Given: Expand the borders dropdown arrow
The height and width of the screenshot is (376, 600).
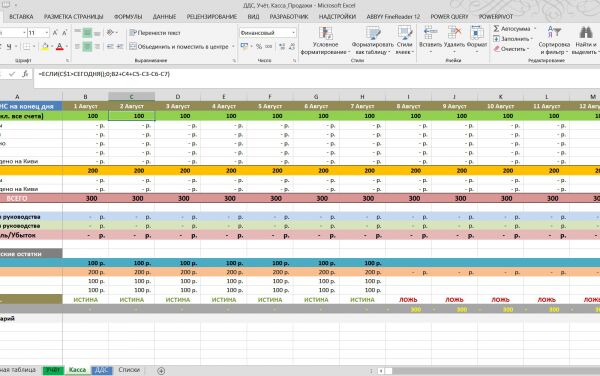Looking at the screenshot, I should point(34,47).
